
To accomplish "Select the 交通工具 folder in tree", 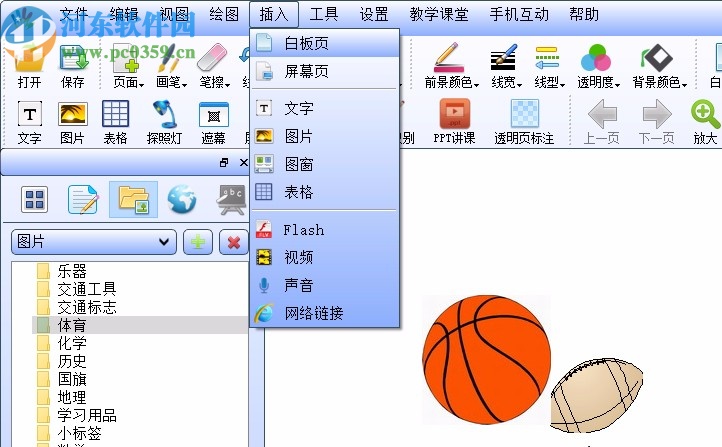I will coord(87,289).
